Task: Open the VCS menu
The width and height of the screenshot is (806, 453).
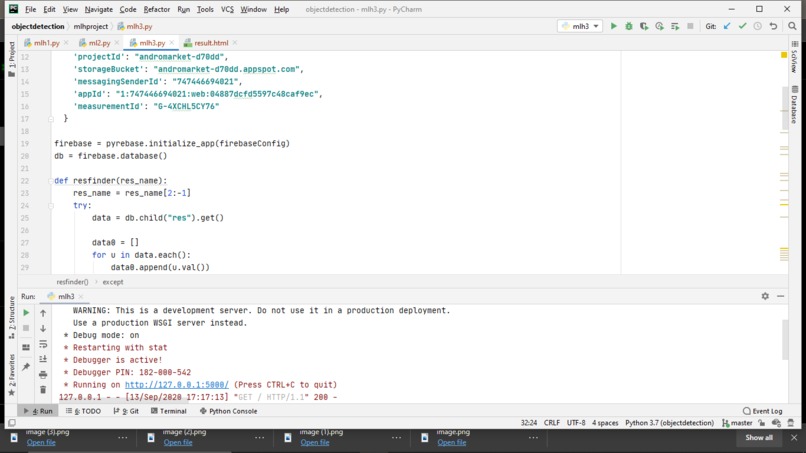Action: pyautogui.click(x=227, y=9)
